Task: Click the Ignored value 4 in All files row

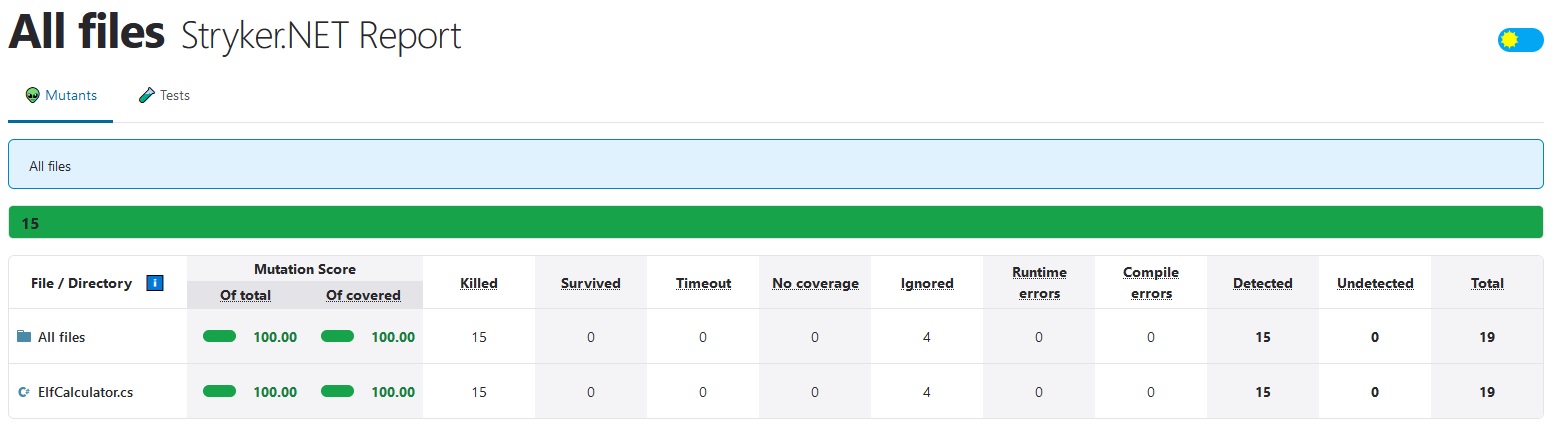Action: click(x=927, y=337)
